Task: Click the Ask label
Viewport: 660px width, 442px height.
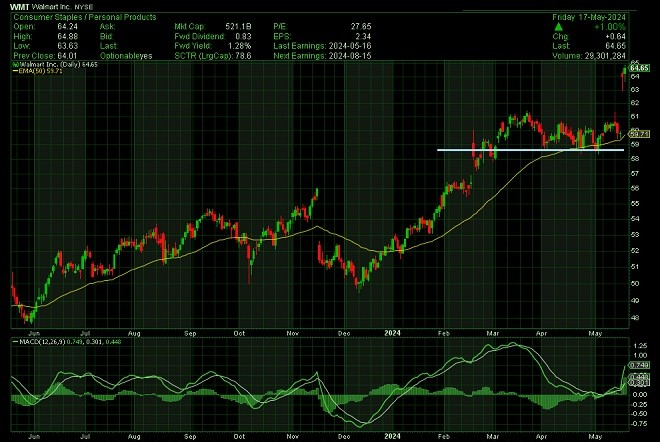Action: click(107, 27)
